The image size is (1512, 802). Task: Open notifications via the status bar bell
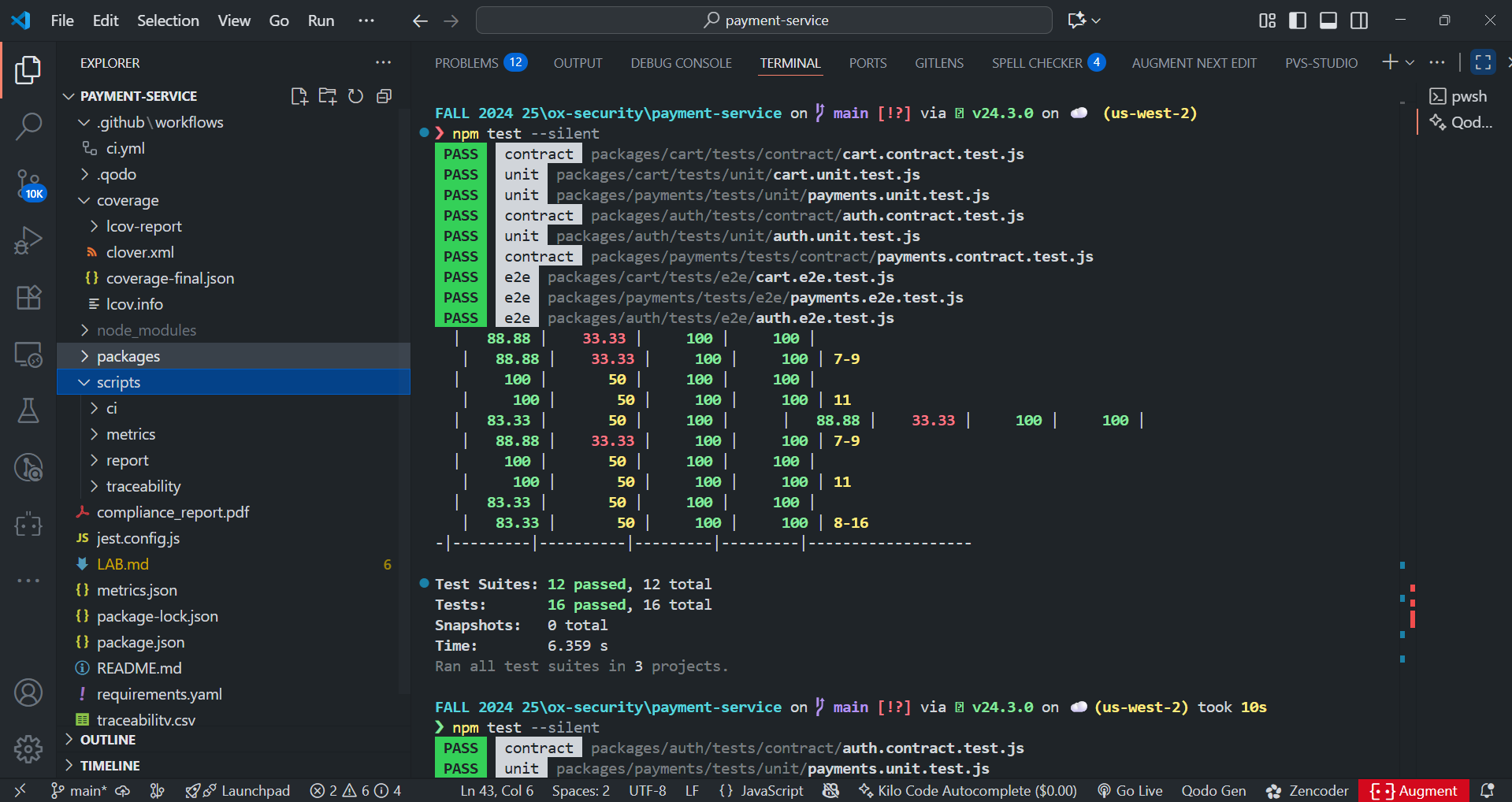1488,790
